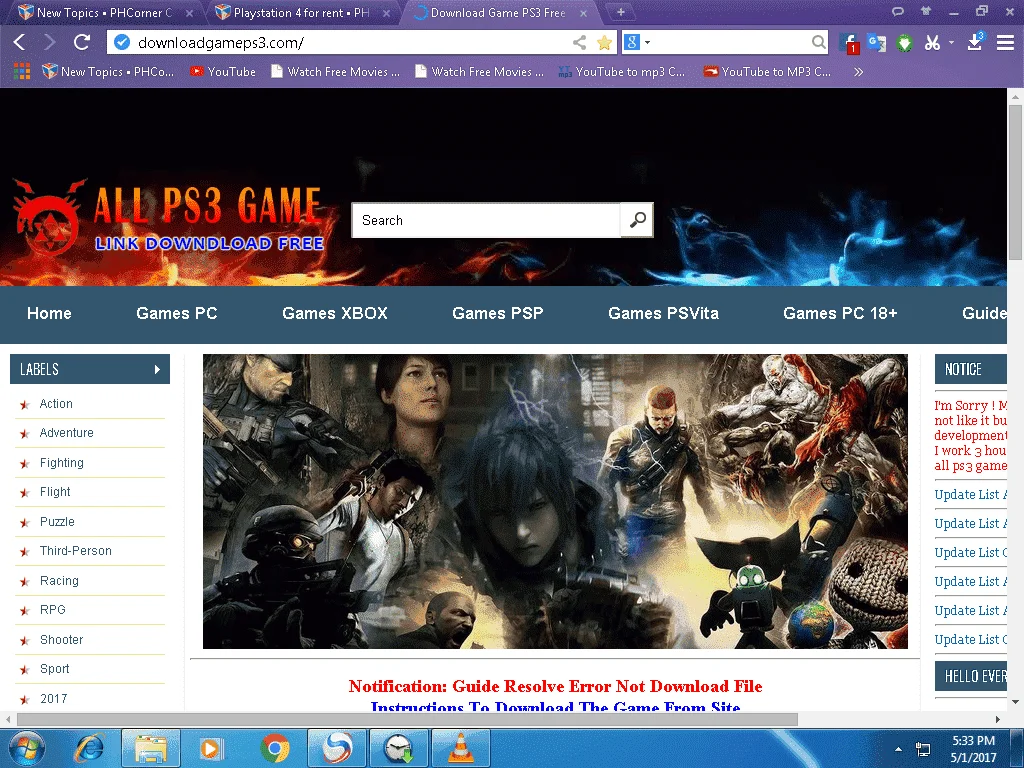Viewport: 1024px width, 768px height.
Task: Click the site search magnifier button
Action: point(637,220)
